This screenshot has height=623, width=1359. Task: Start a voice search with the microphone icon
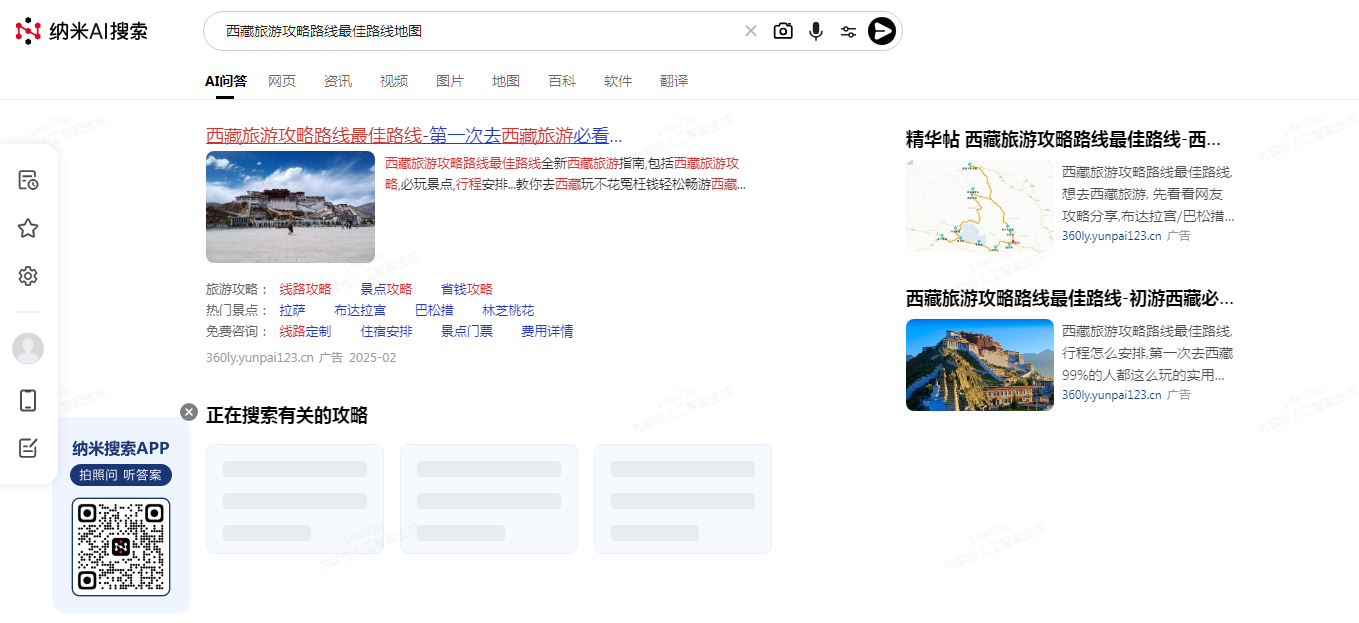tap(815, 31)
